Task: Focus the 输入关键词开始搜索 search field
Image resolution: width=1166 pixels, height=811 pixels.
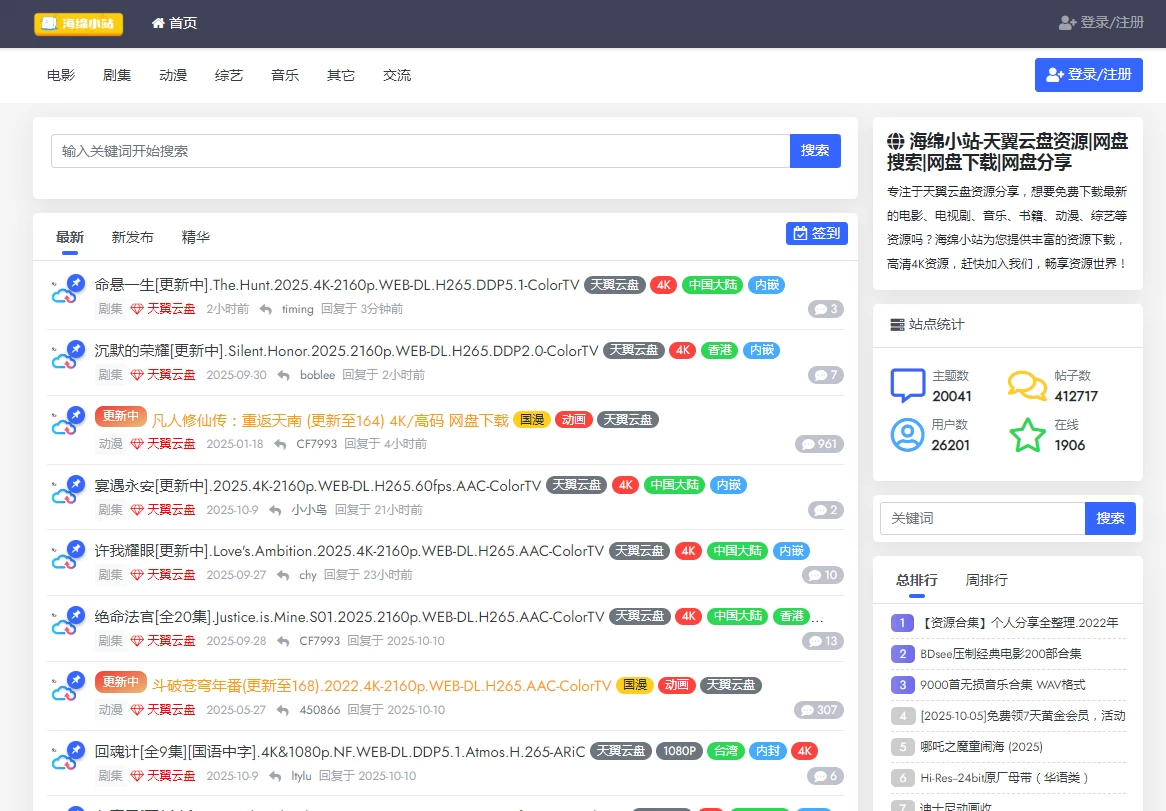Action: [420, 151]
